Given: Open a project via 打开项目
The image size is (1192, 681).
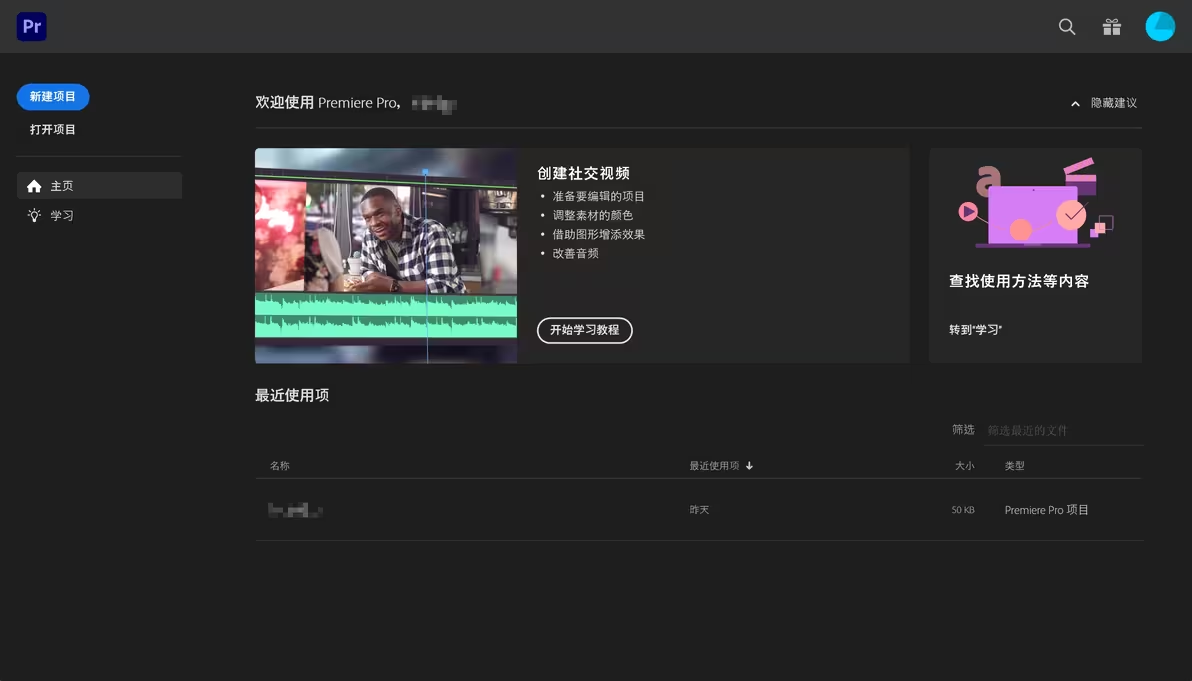Looking at the screenshot, I should click(x=53, y=128).
